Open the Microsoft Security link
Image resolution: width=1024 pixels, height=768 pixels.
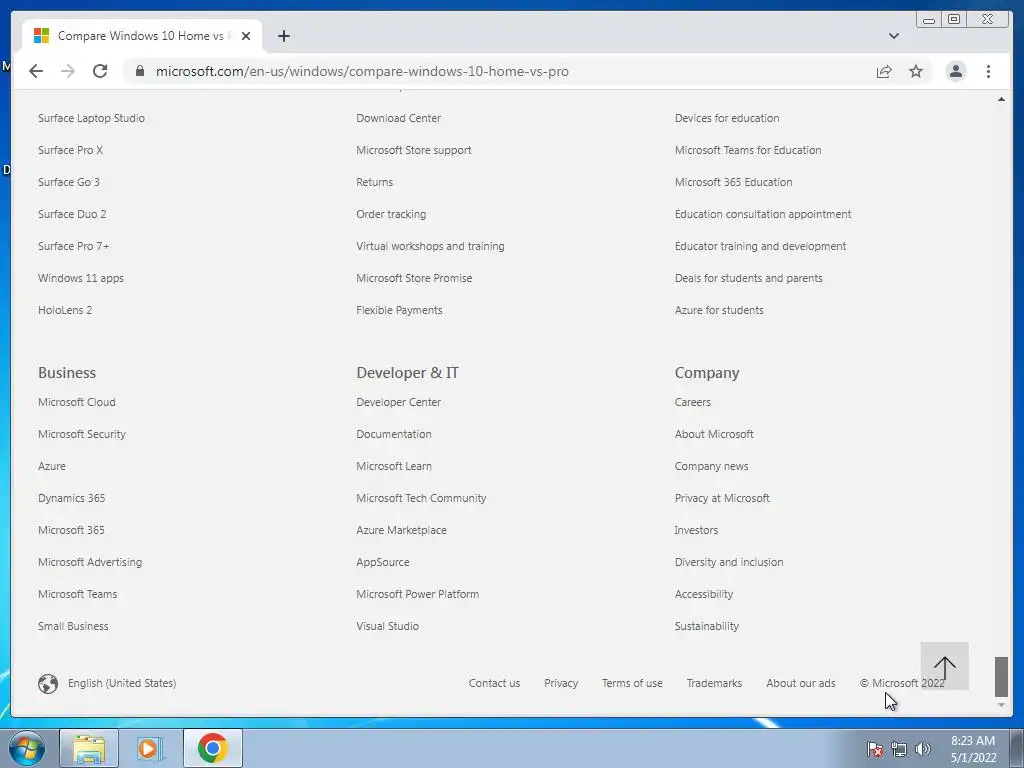coord(82,434)
